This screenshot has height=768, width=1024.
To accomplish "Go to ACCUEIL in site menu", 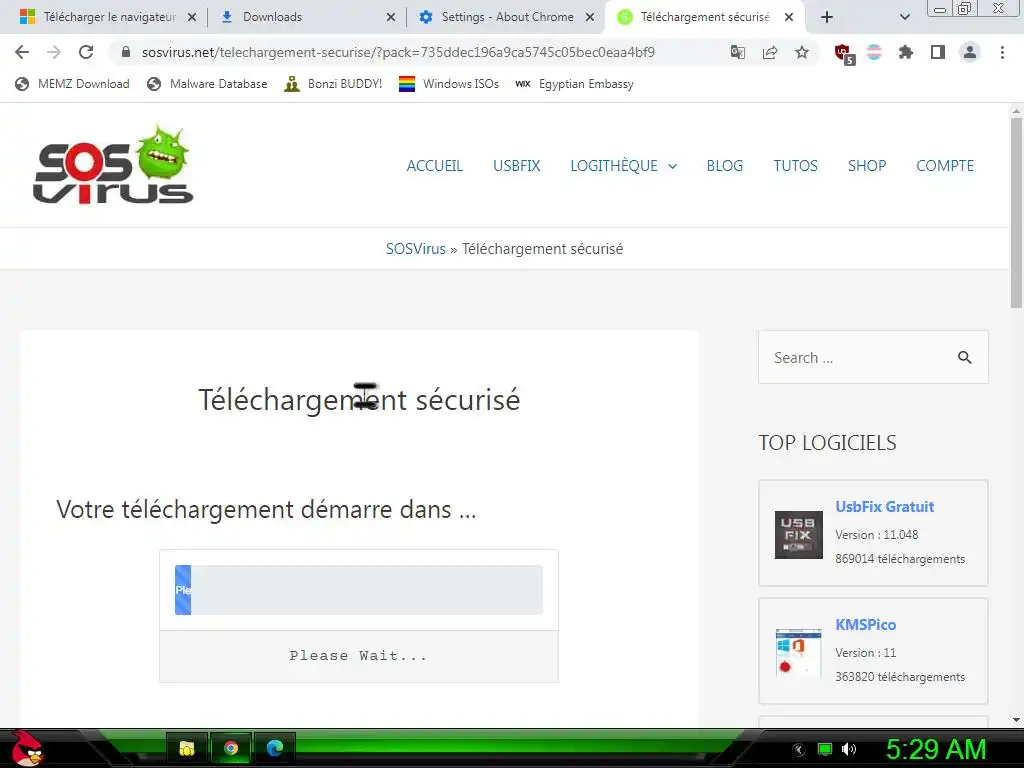I will tap(434, 166).
